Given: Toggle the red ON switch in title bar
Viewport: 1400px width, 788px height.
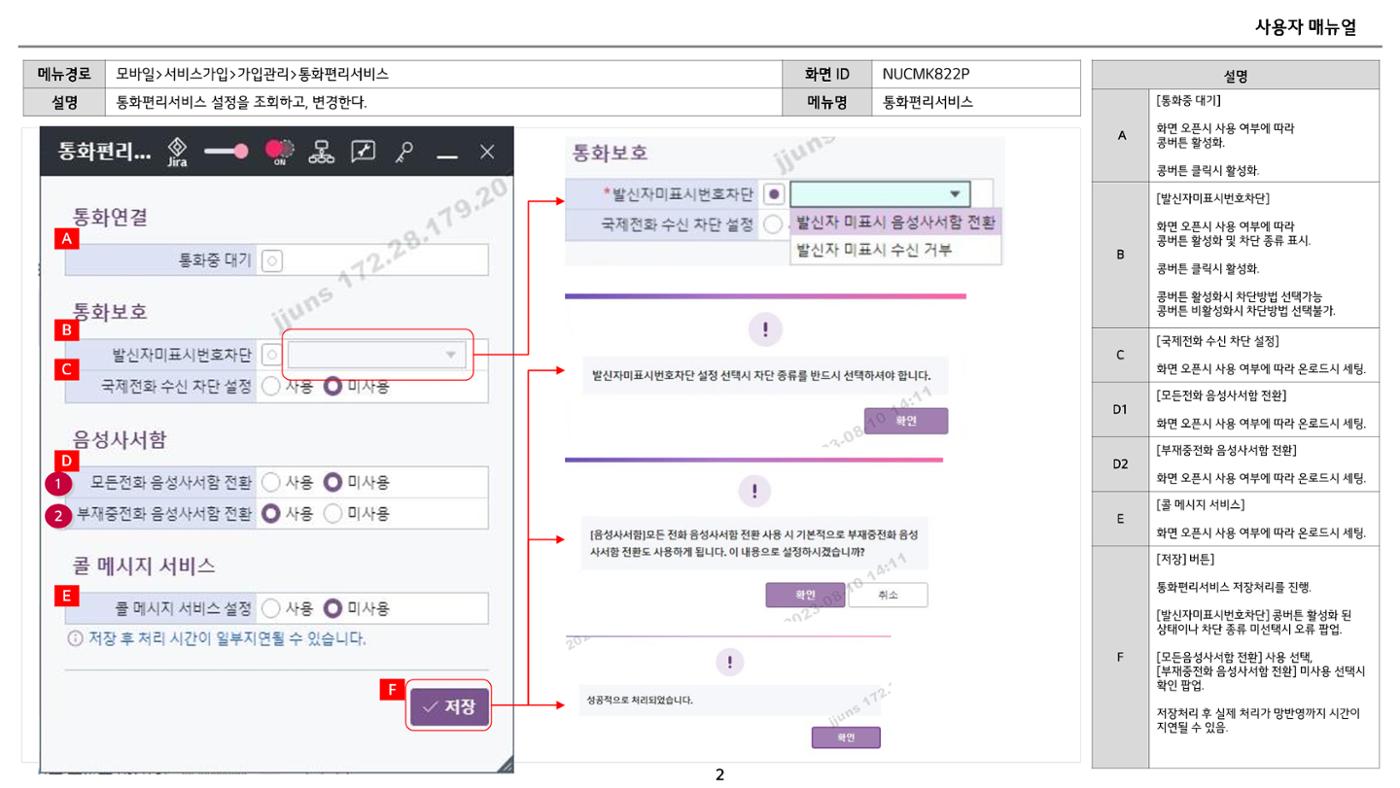Looking at the screenshot, I should 279,151.
